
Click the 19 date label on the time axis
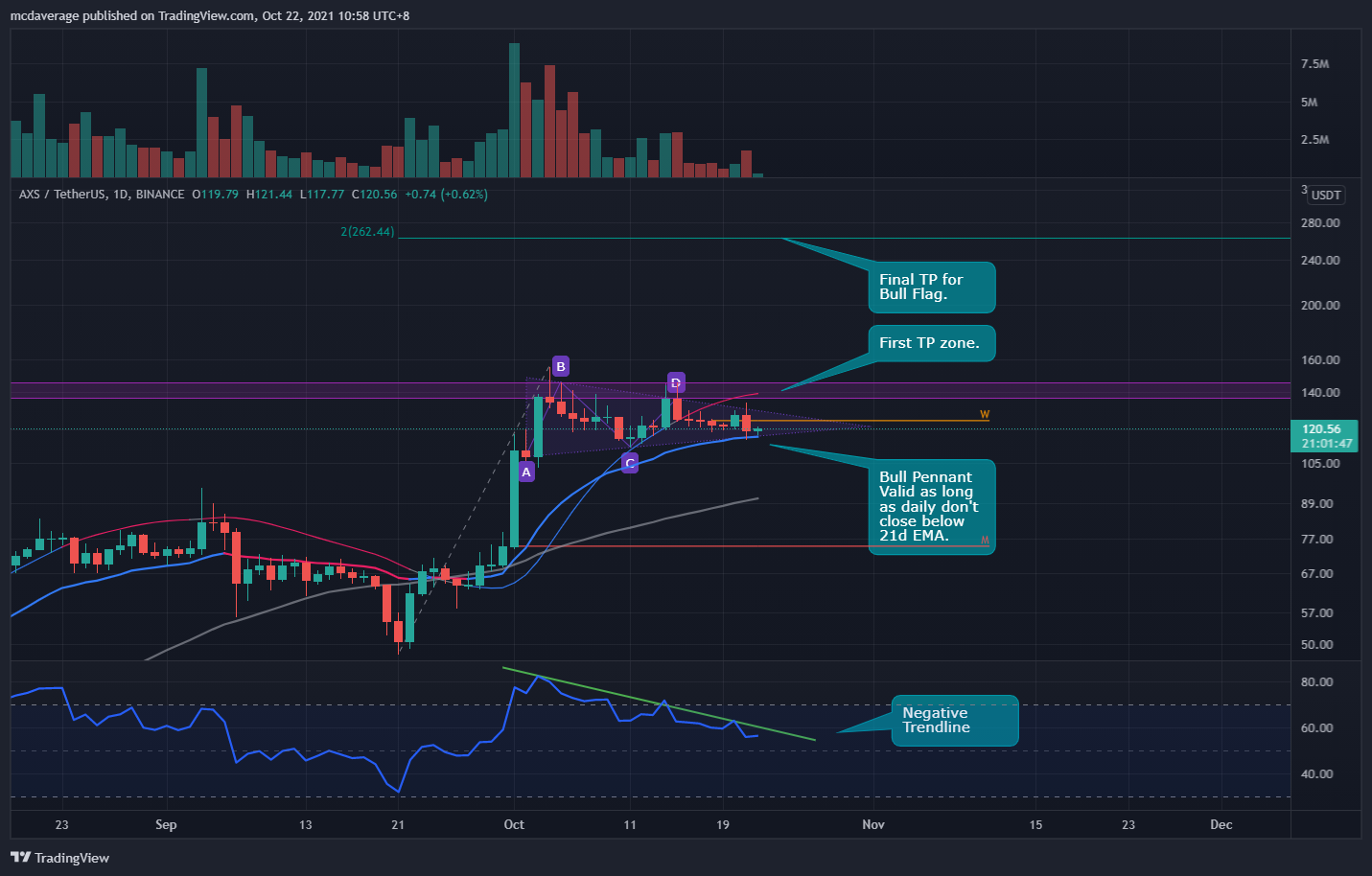(x=723, y=824)
